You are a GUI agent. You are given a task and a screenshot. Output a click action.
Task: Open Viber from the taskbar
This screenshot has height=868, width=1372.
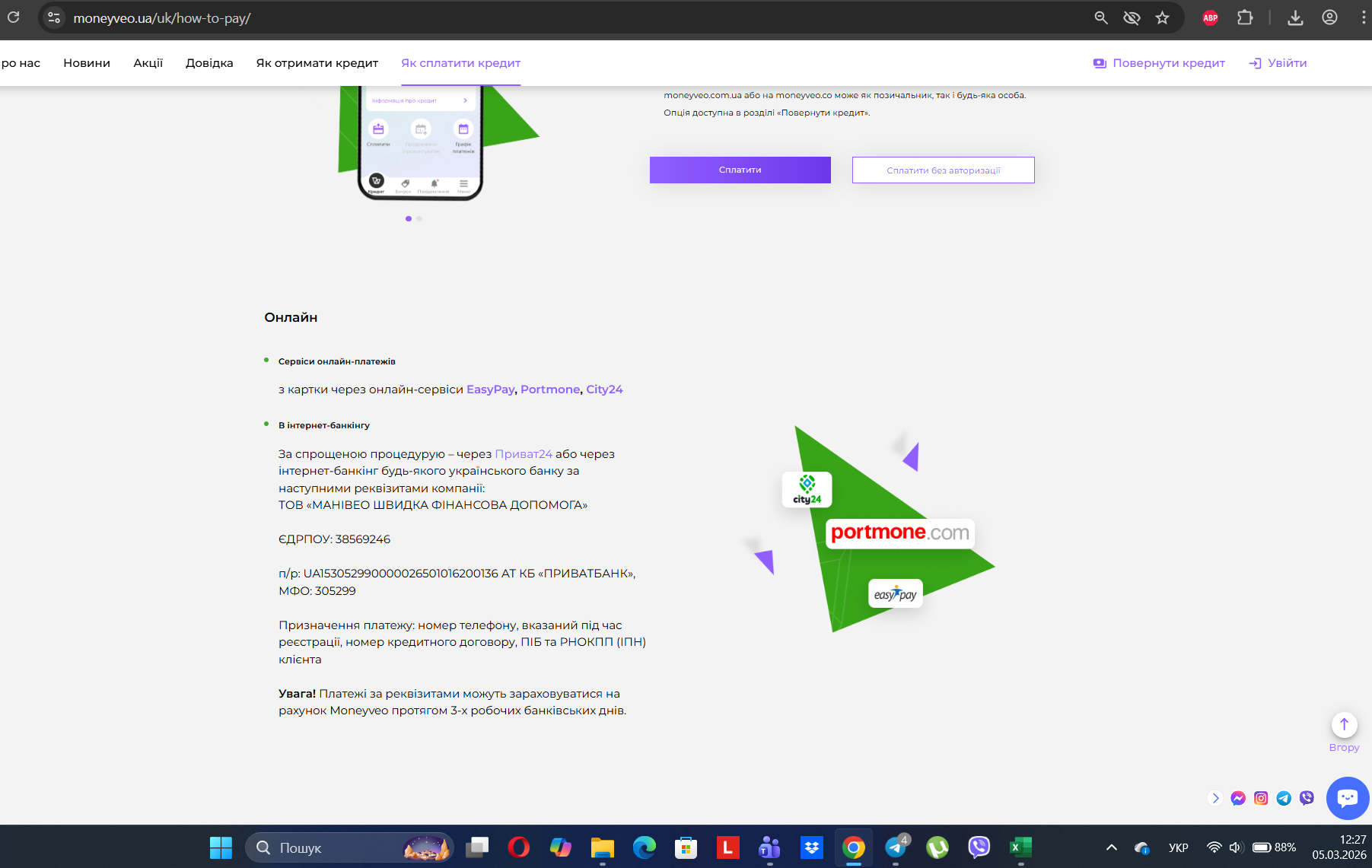pyautogui.click(x=979, y=847)
